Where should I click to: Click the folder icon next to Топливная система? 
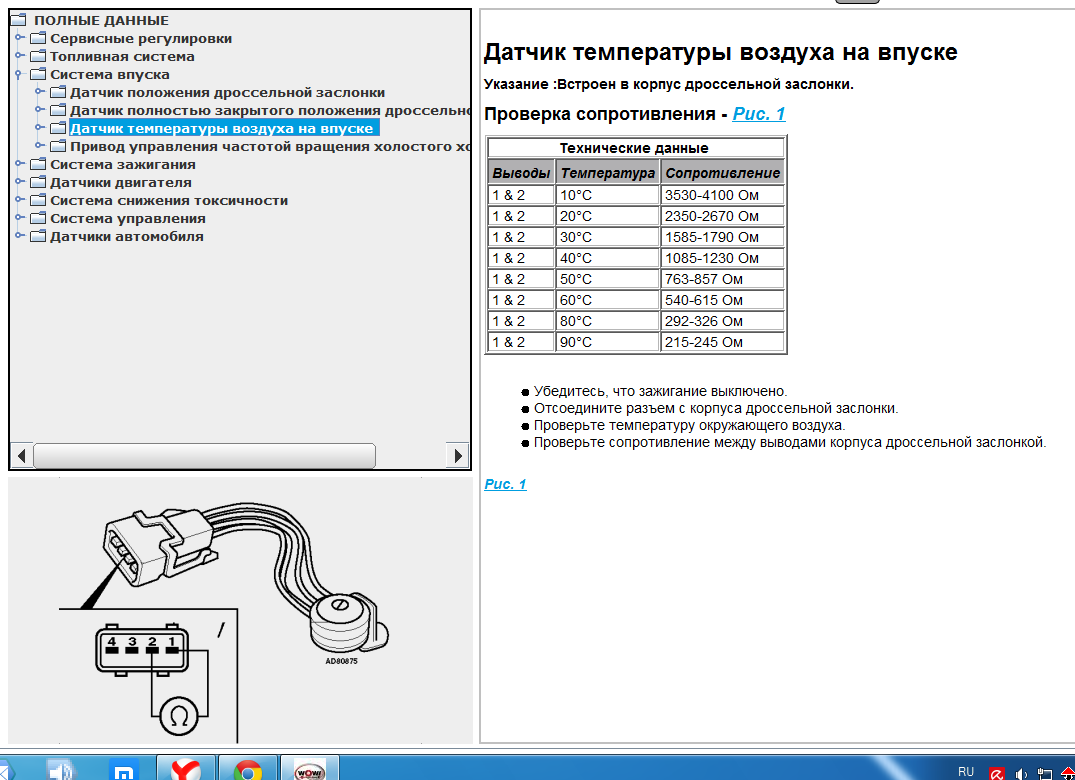coord(38,57)
